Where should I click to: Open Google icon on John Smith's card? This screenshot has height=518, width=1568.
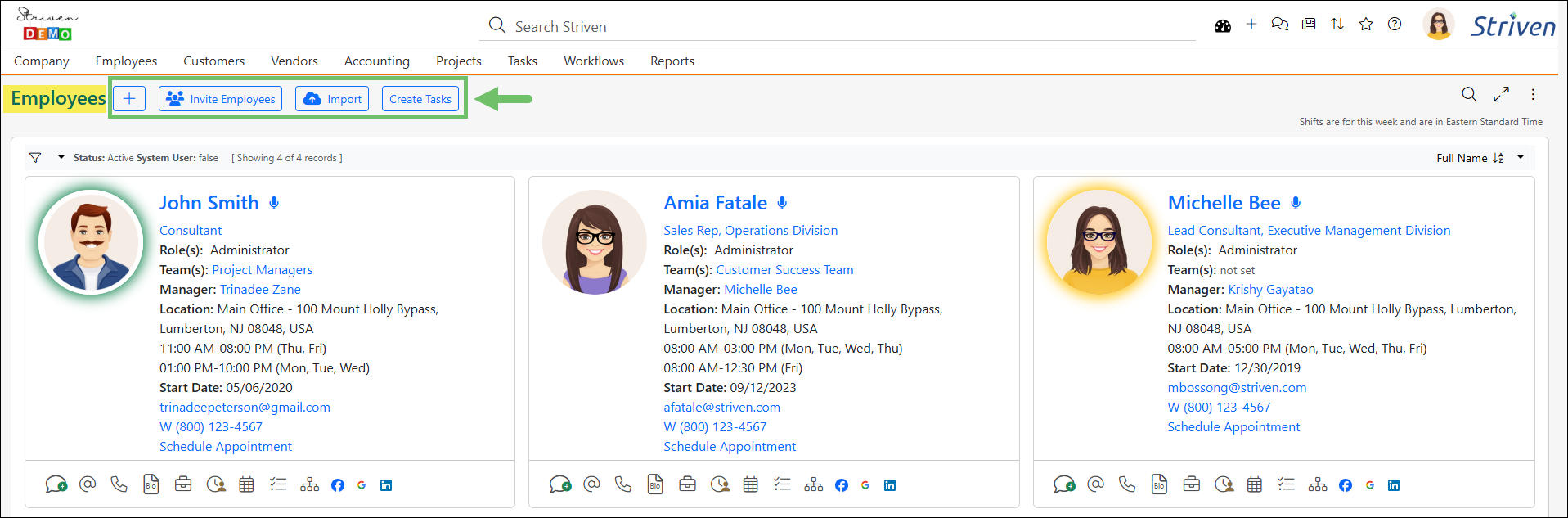[x=362, y=485]
